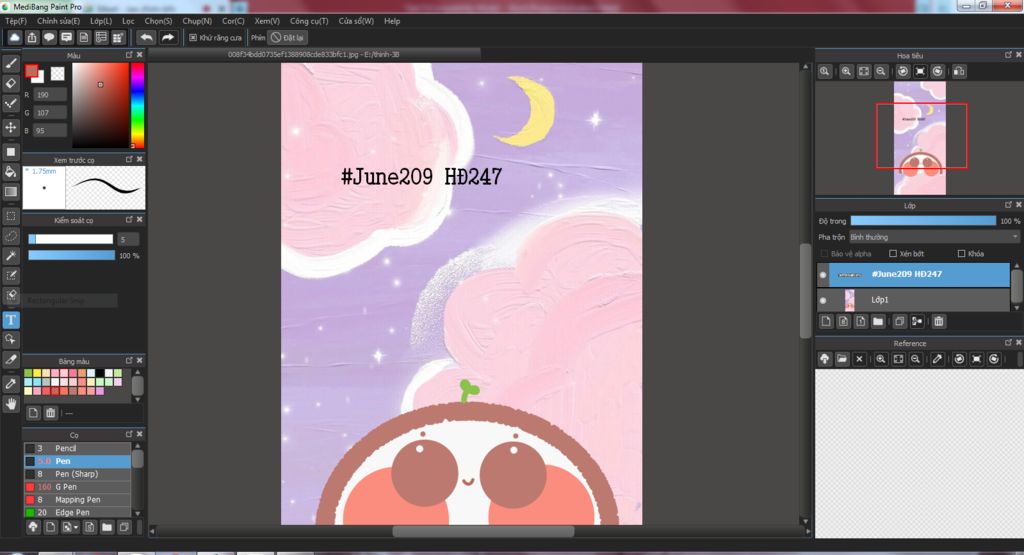
Task: Select the Text tool
Action: pos(10,319)
